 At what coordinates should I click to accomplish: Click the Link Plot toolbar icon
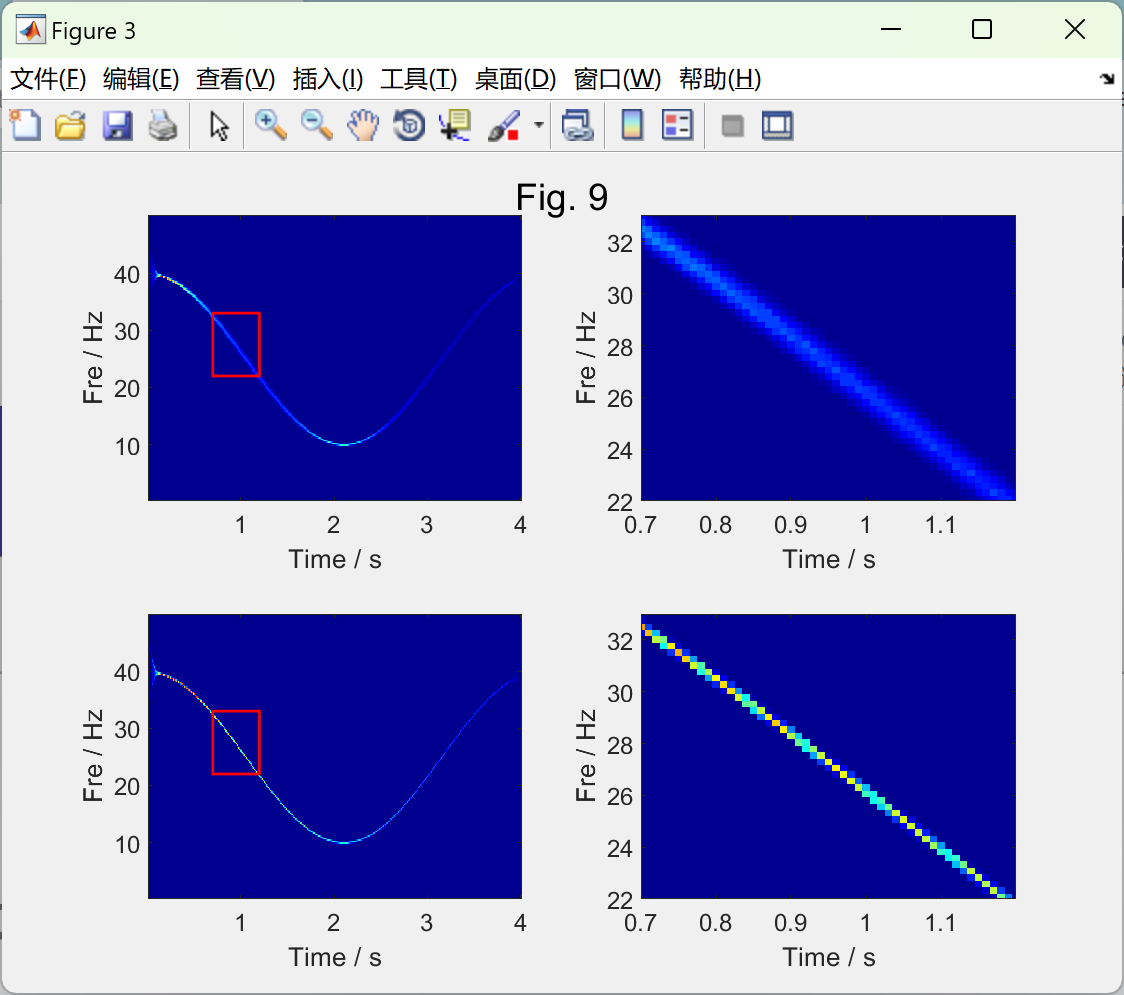coord(577,125)
